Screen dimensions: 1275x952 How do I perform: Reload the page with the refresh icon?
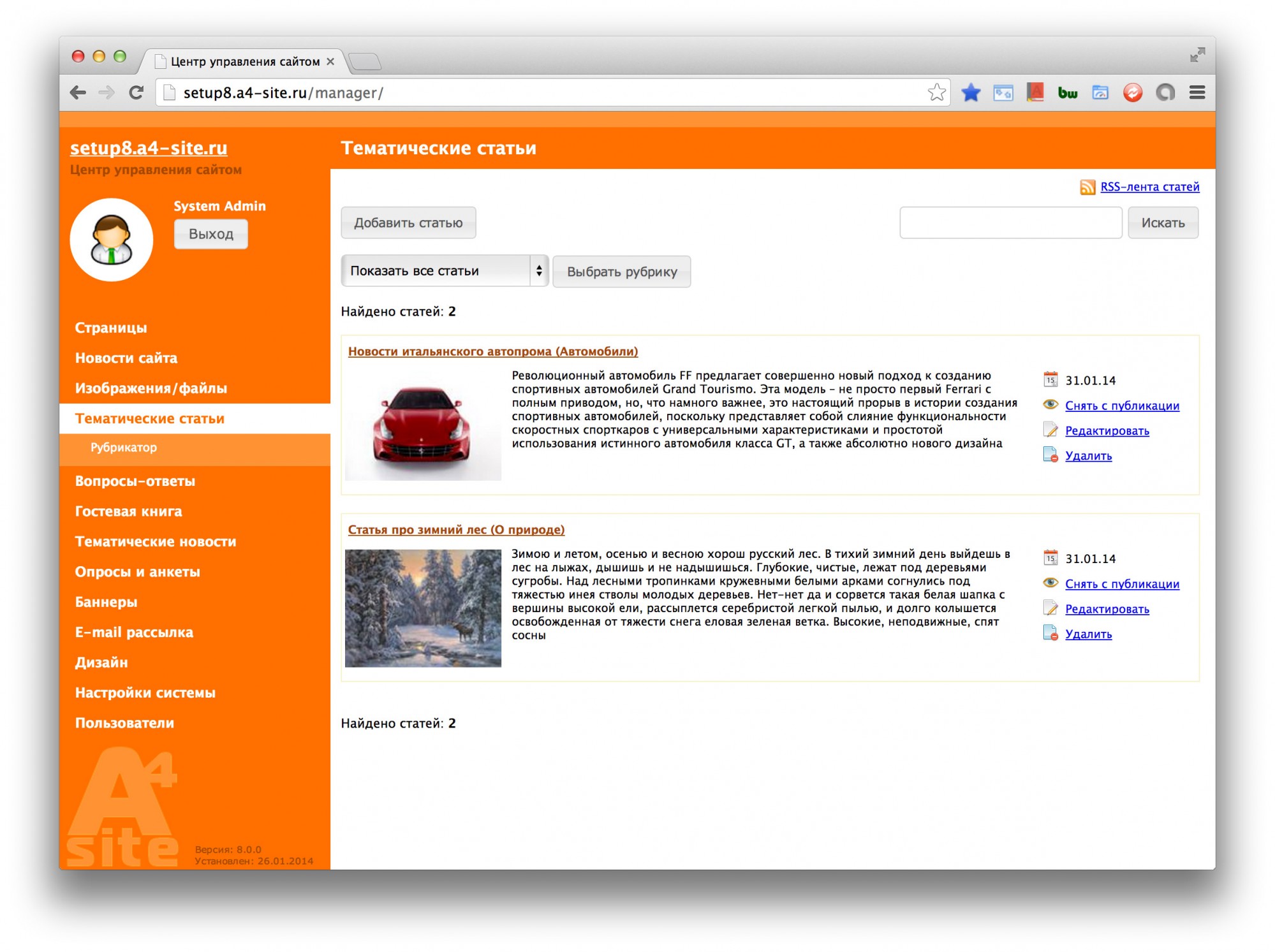click(x=136, y=92)
